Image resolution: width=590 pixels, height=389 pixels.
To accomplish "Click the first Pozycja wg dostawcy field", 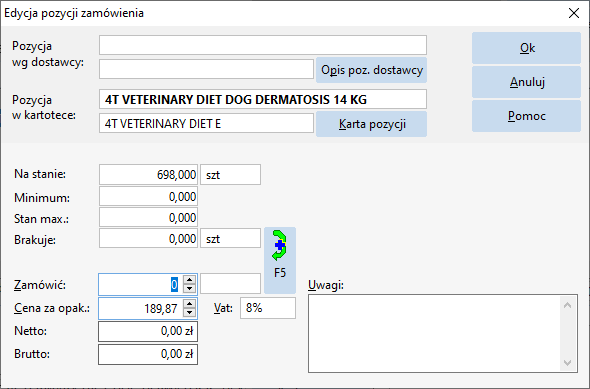I will coord(263,45).
